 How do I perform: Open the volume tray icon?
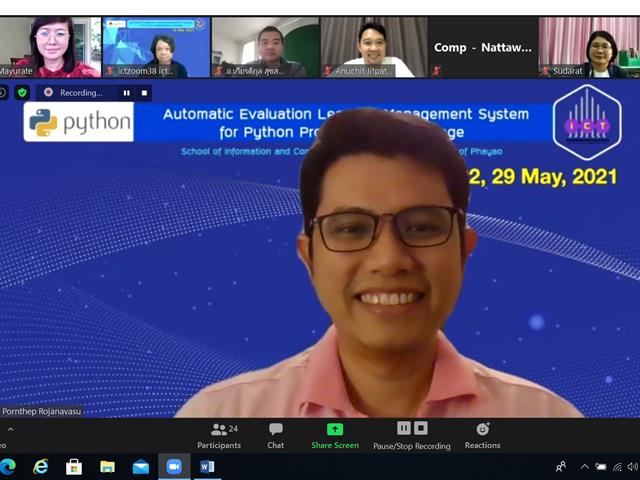633,467
